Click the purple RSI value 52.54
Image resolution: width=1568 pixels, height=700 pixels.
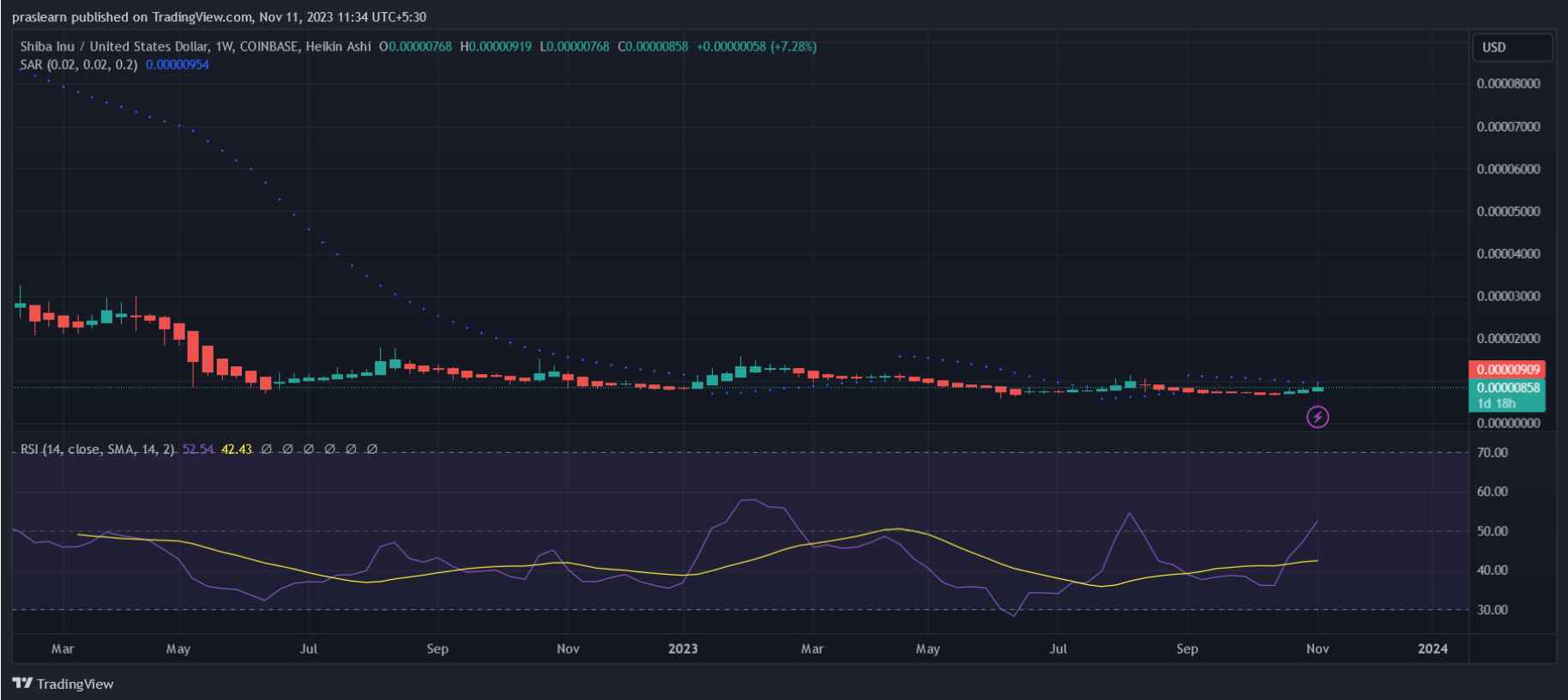tap(197, 449)
